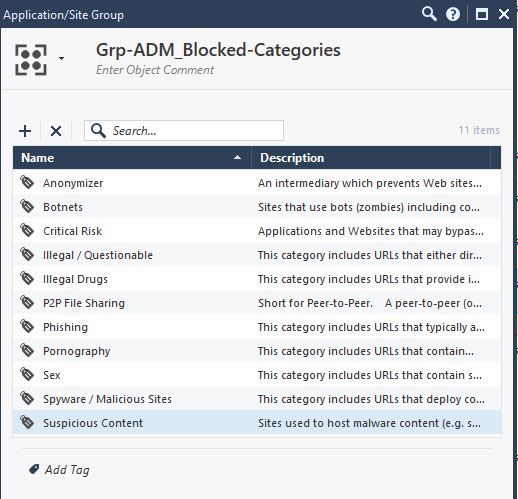Screen dimensions: 518x499
Task: Focus the Search items field
Action: 184,131
